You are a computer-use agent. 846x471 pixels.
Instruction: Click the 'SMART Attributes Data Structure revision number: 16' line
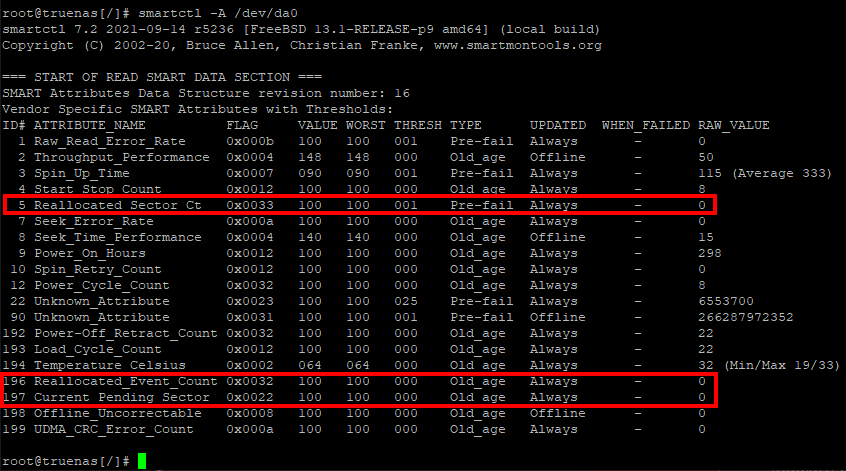pos(206,93)
